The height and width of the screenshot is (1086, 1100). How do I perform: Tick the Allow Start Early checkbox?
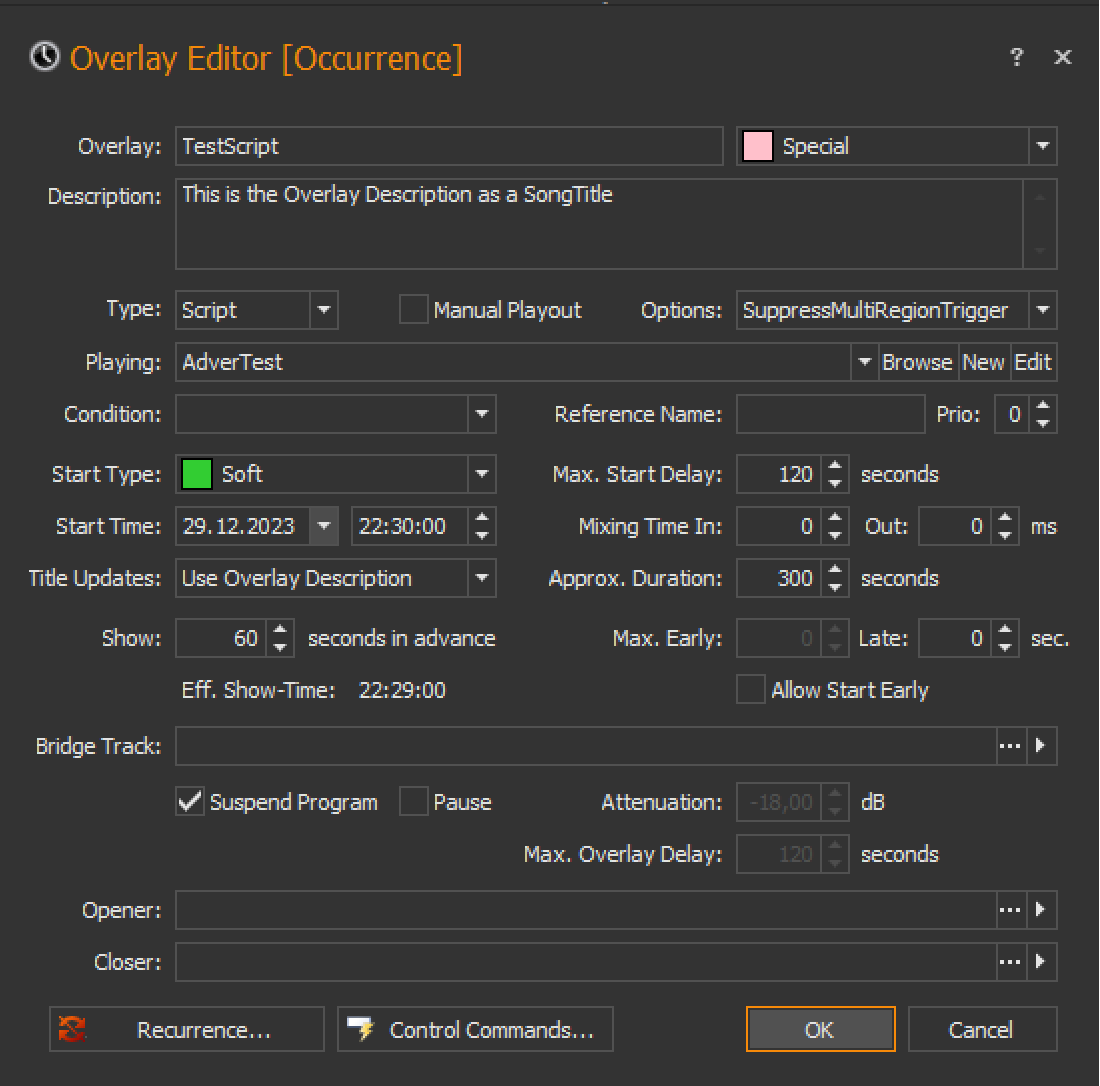point(750,690)
